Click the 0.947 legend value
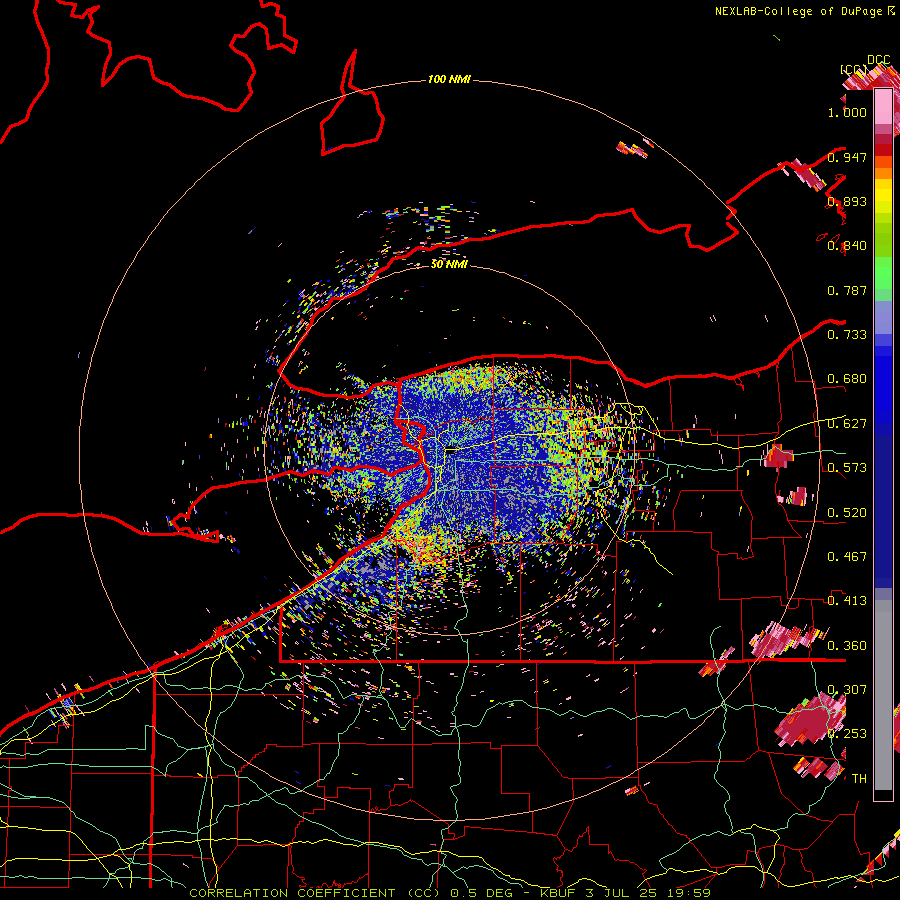Image resolution: width=900 pixels, height=900 pixels. point(847,157)
